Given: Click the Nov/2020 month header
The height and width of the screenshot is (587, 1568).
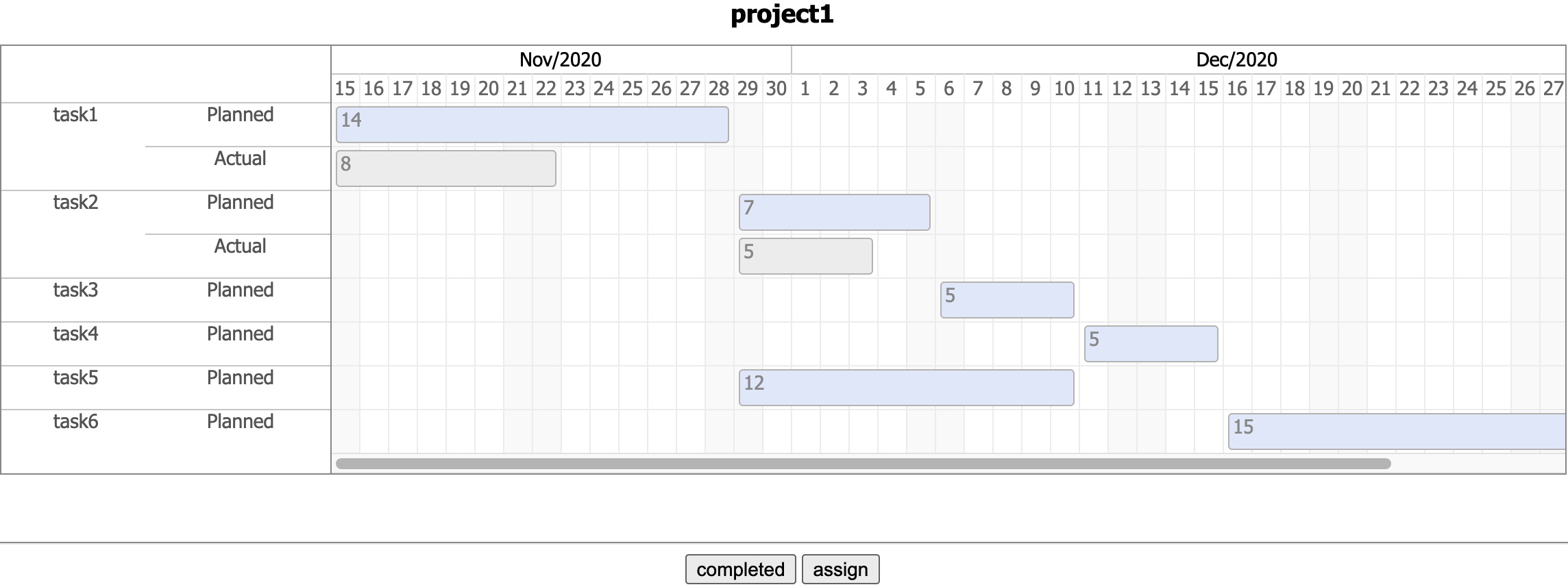Looking at the screenshot, I should (x=560, y=60).
